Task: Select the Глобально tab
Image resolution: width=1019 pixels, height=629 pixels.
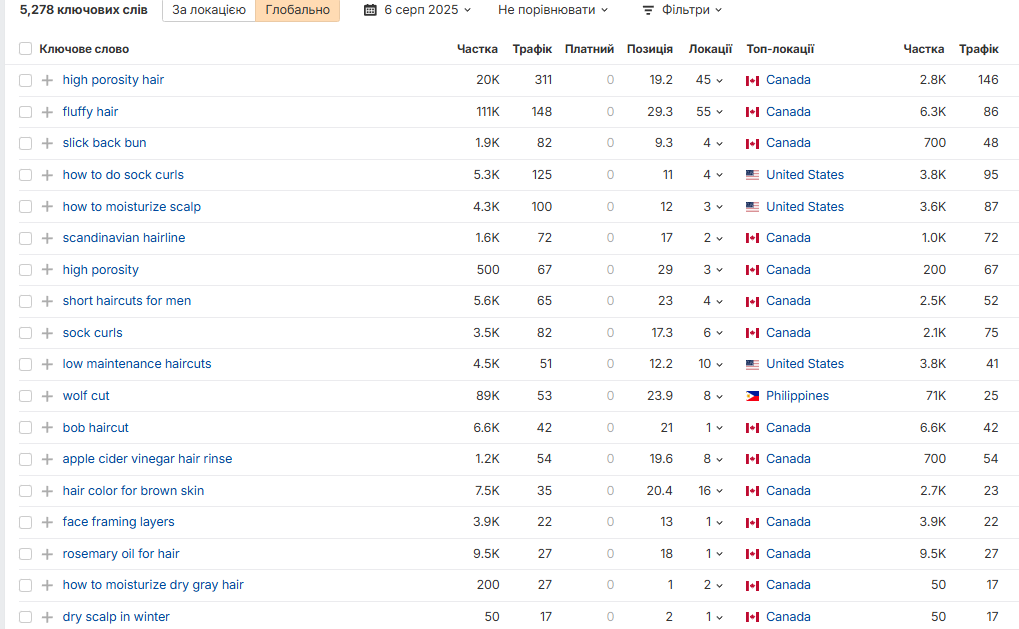Action: pos(298,10)
